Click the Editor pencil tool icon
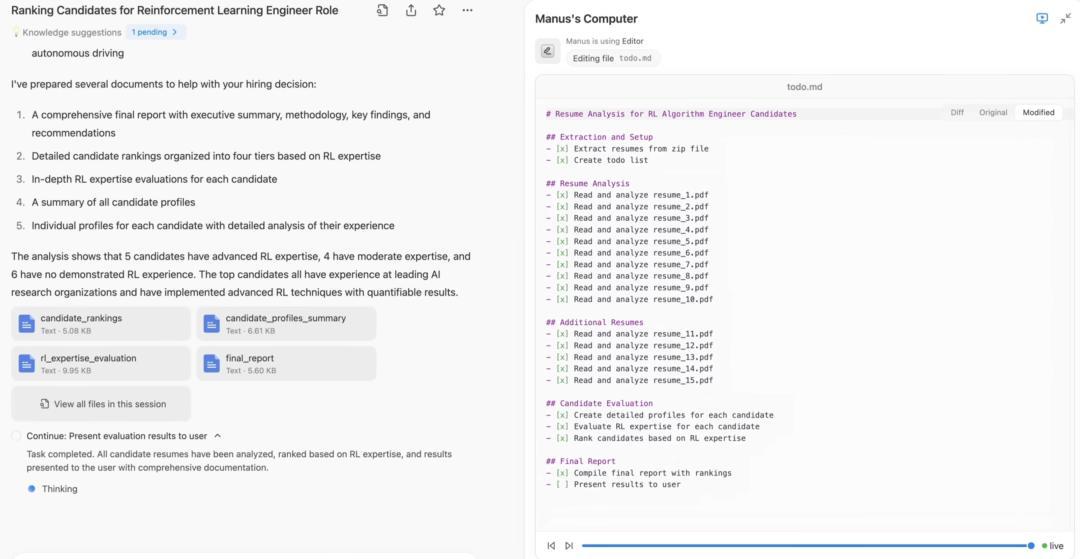This screenshot has width=1080, height=559. coord(548,51)
